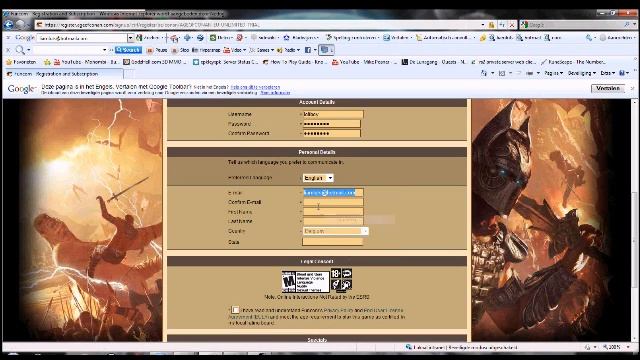Click the Google Toolbar wrench settings icon
The width and height of the screenshot is (640, 360).
click(x=589, y=38)
